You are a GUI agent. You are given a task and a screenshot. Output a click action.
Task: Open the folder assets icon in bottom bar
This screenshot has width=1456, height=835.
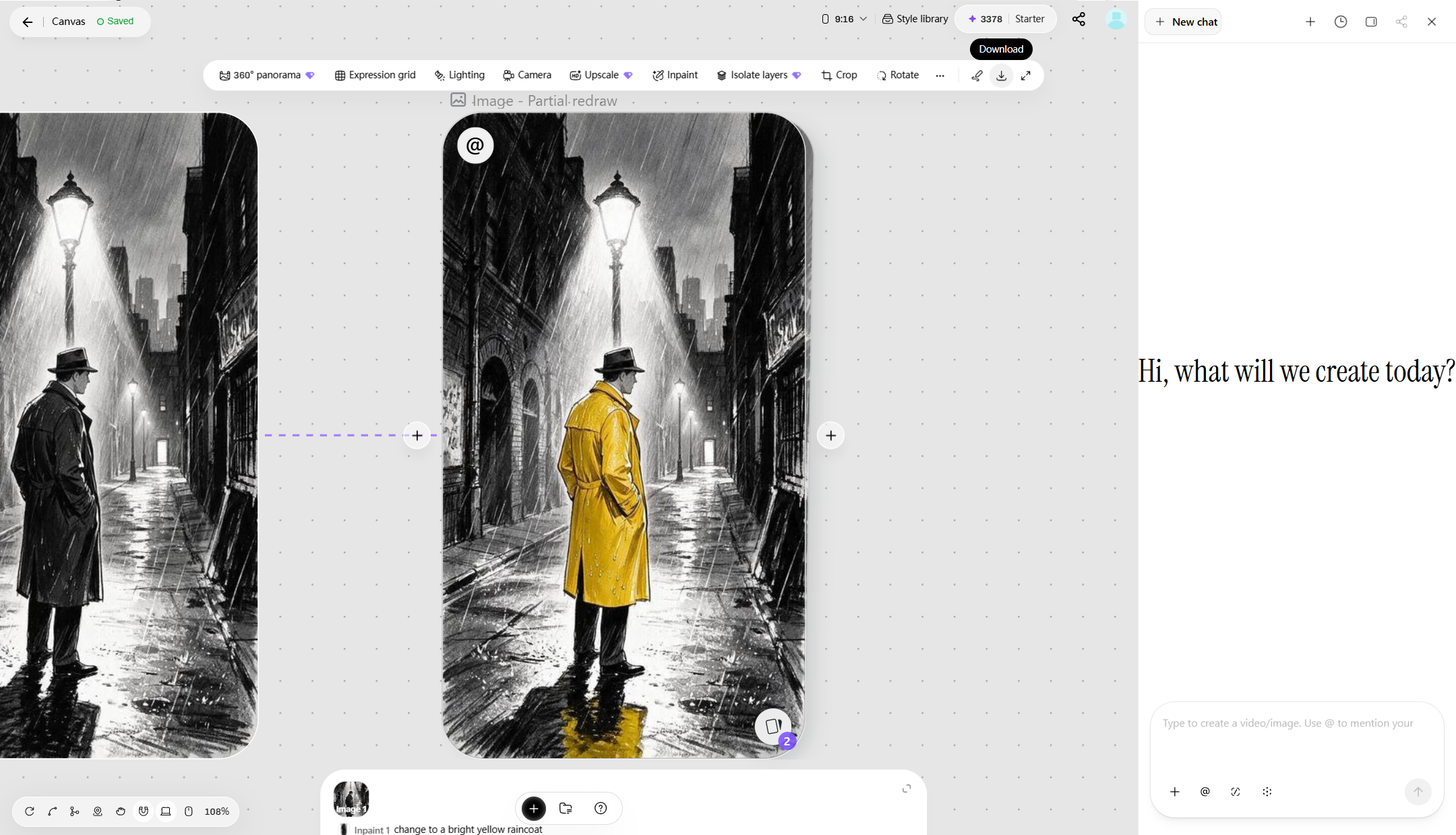[566, 808]
